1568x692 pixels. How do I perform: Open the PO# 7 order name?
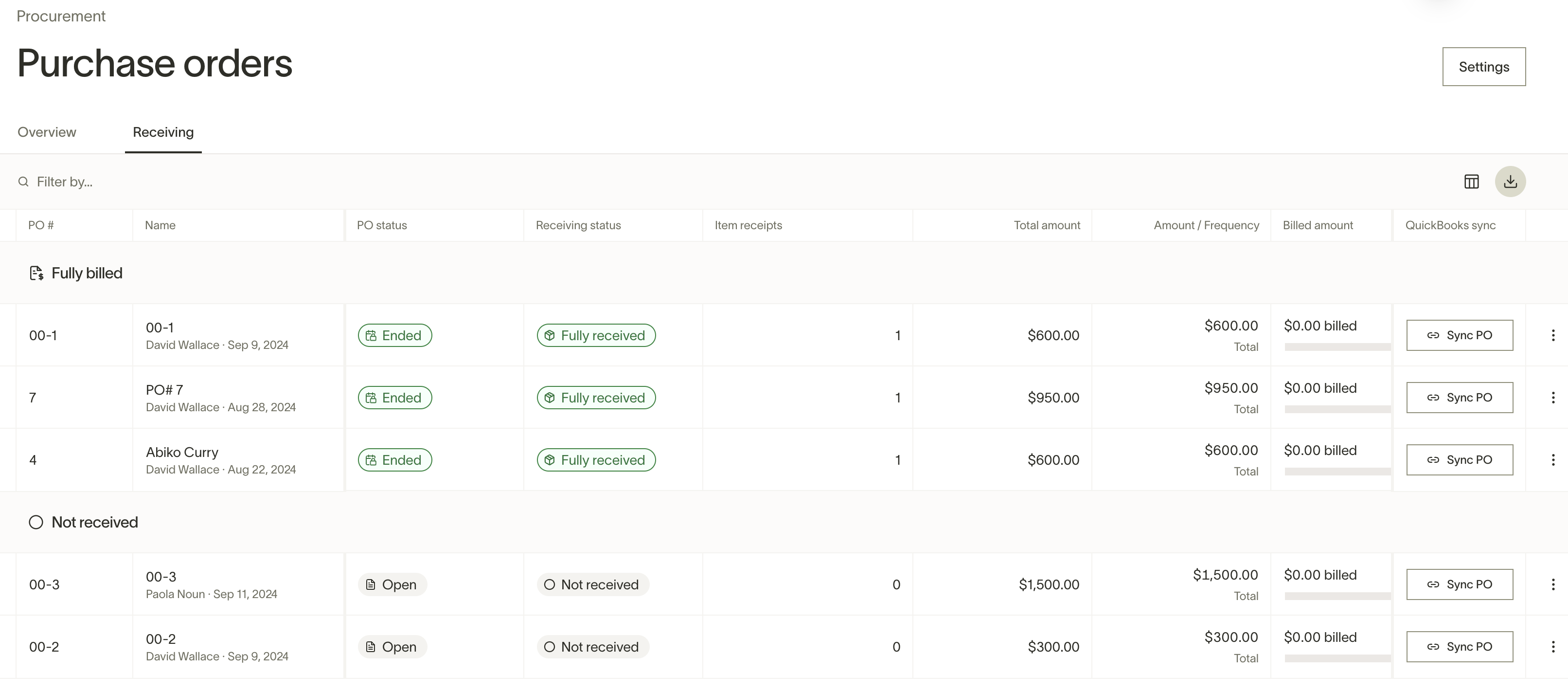click(164, 389)
